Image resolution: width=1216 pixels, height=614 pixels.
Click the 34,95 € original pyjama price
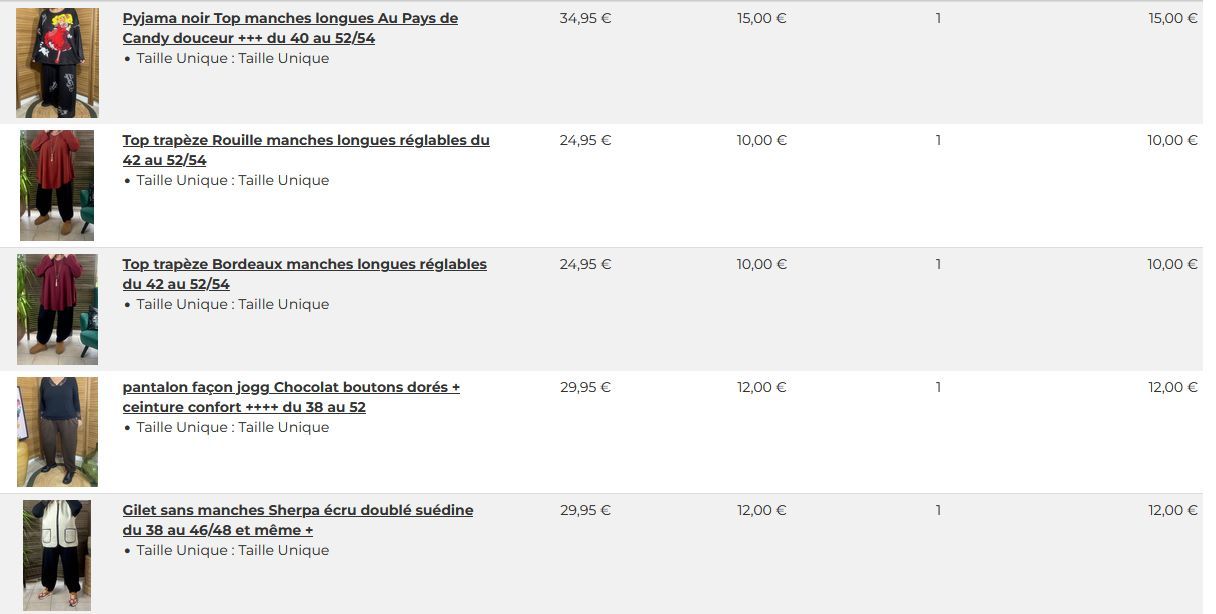(x=585, y=18)
